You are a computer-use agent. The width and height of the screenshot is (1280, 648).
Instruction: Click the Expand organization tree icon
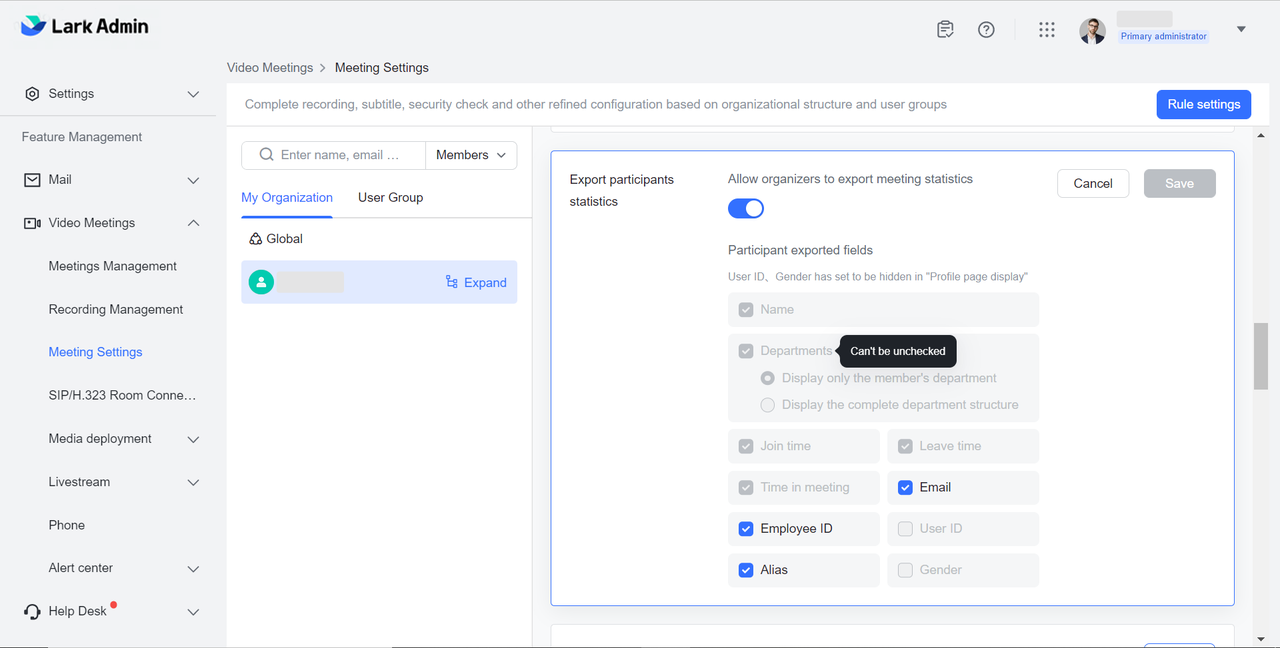[x=452, y=283]
